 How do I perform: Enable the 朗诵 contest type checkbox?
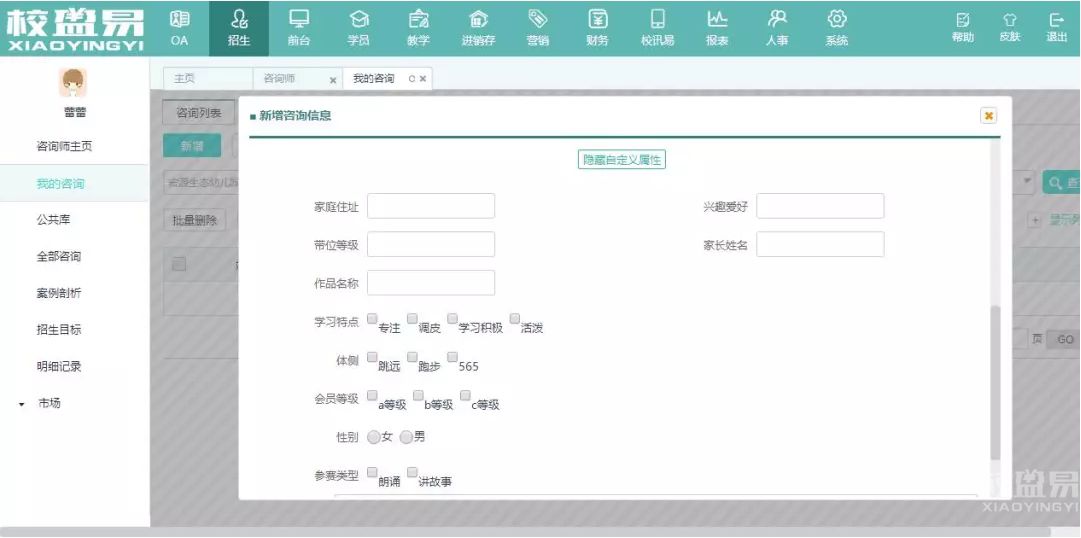[372, 472]
